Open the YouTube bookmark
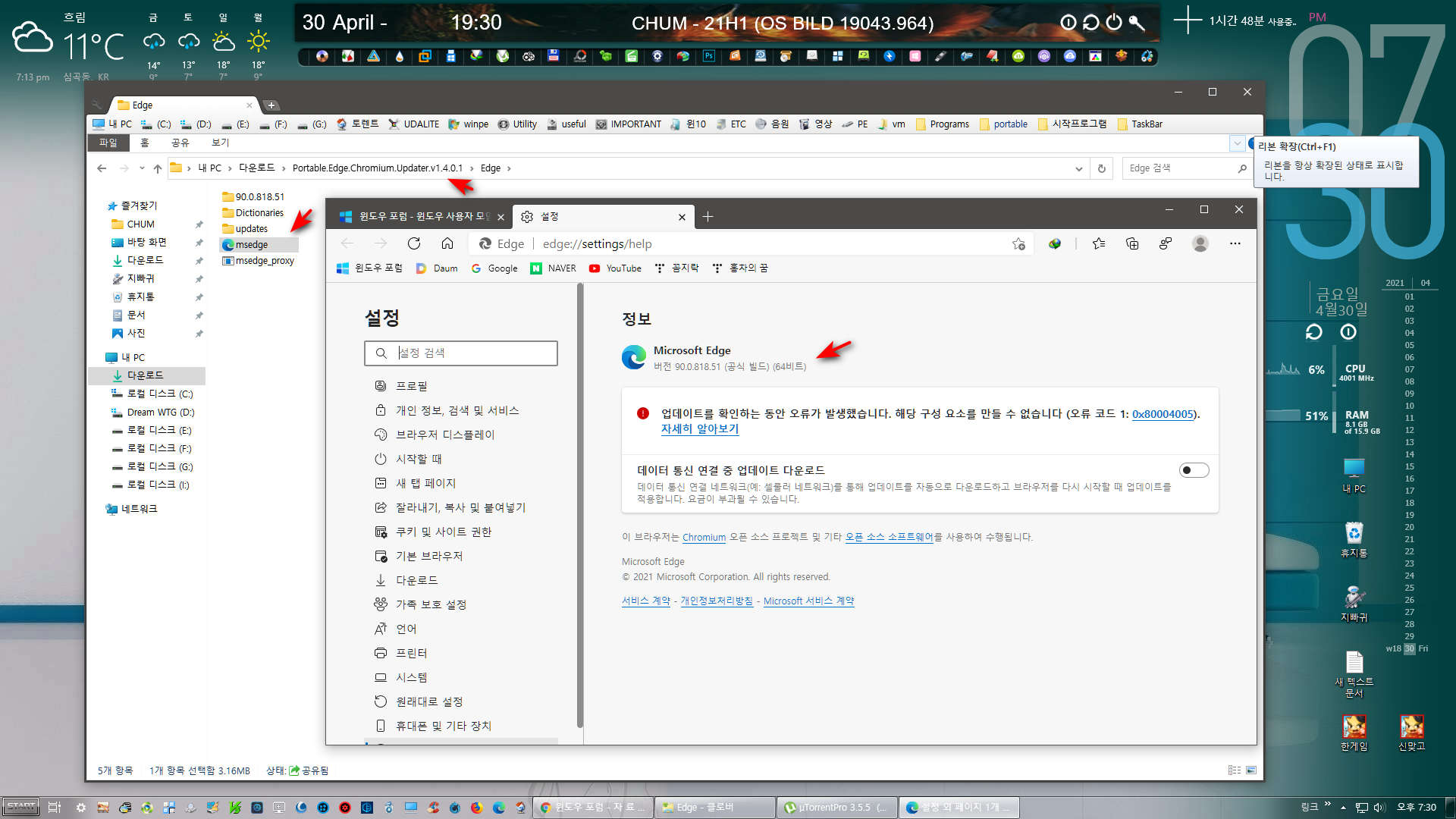This screenshot has width=1456, height=819. [x=615, y=268]
